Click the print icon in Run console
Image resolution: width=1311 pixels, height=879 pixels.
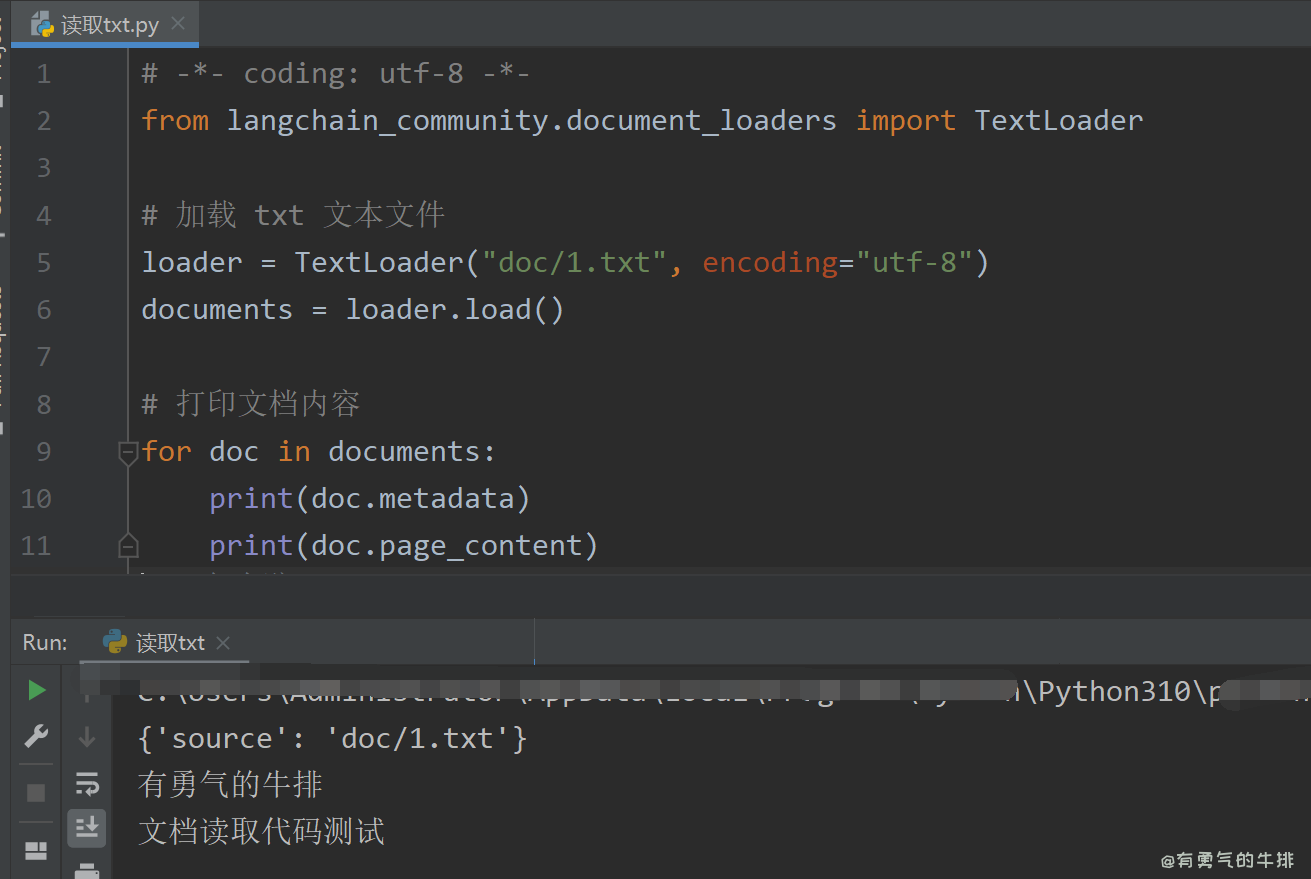pyautogui.click(x=87, y=870)
